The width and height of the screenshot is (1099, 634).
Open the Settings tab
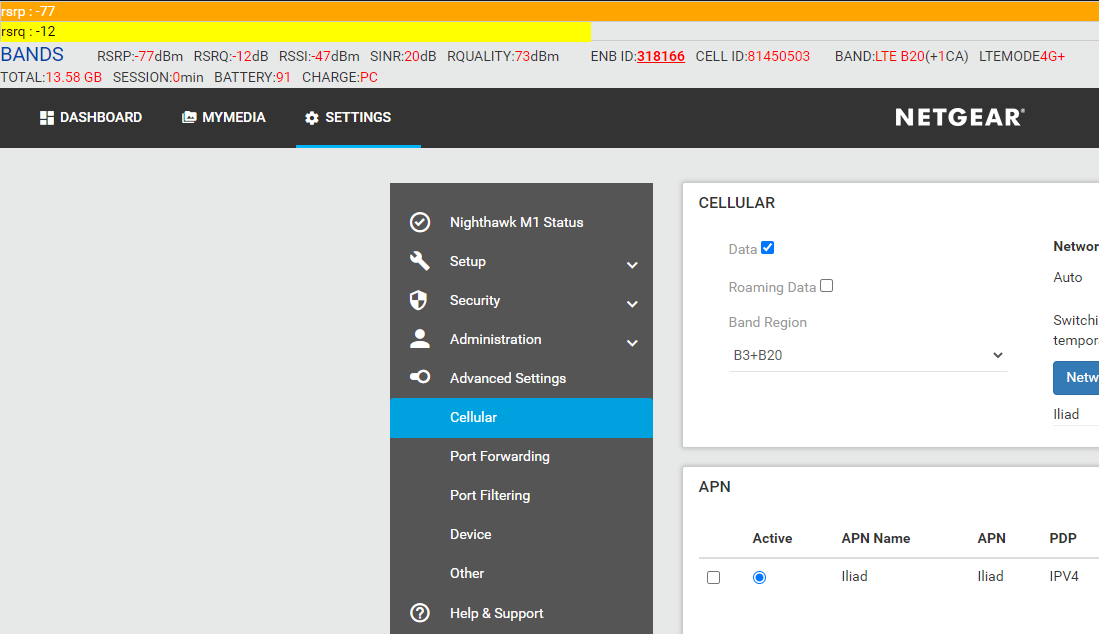358,118
